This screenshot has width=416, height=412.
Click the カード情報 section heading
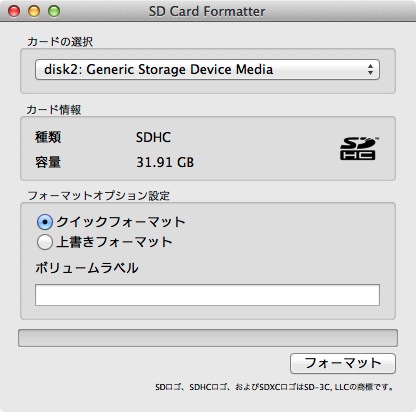54,110
